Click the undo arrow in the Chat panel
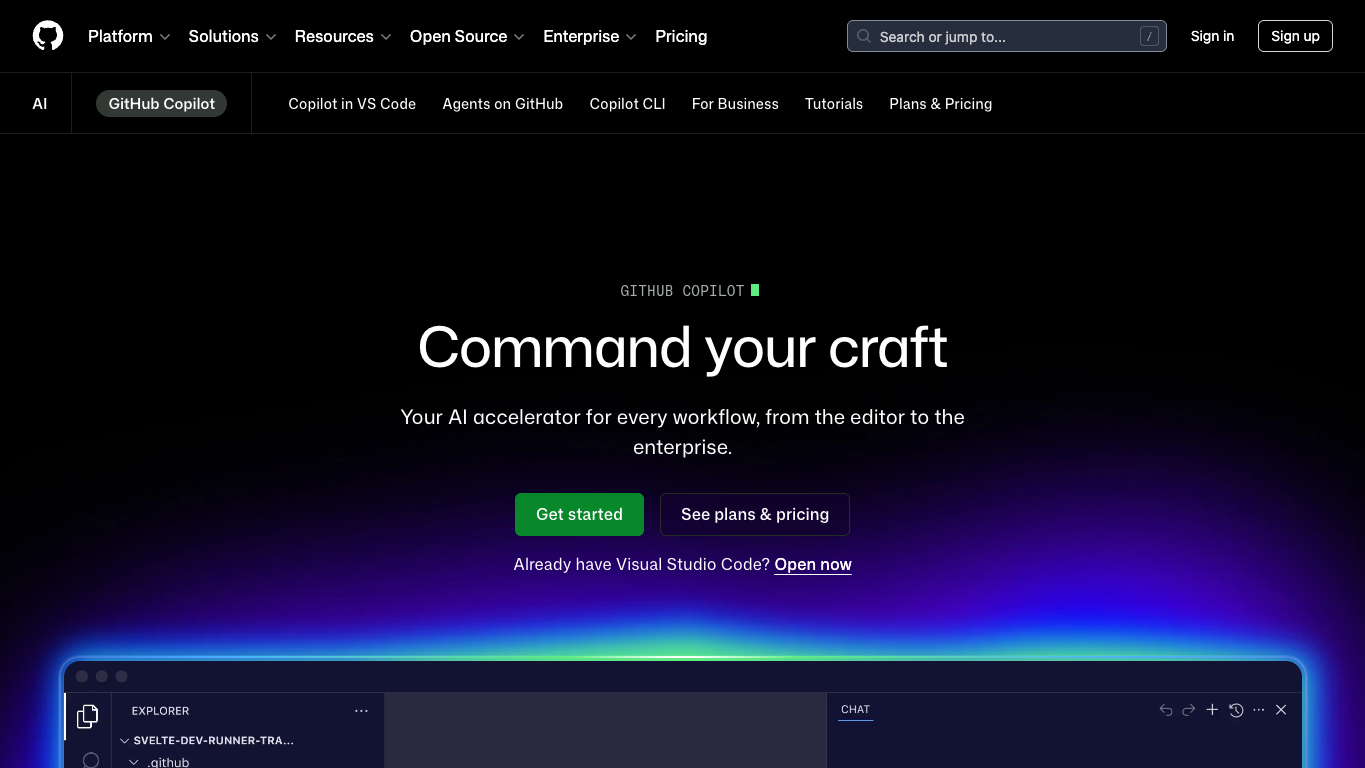The image size is (1365, 768). [1166, 710]
